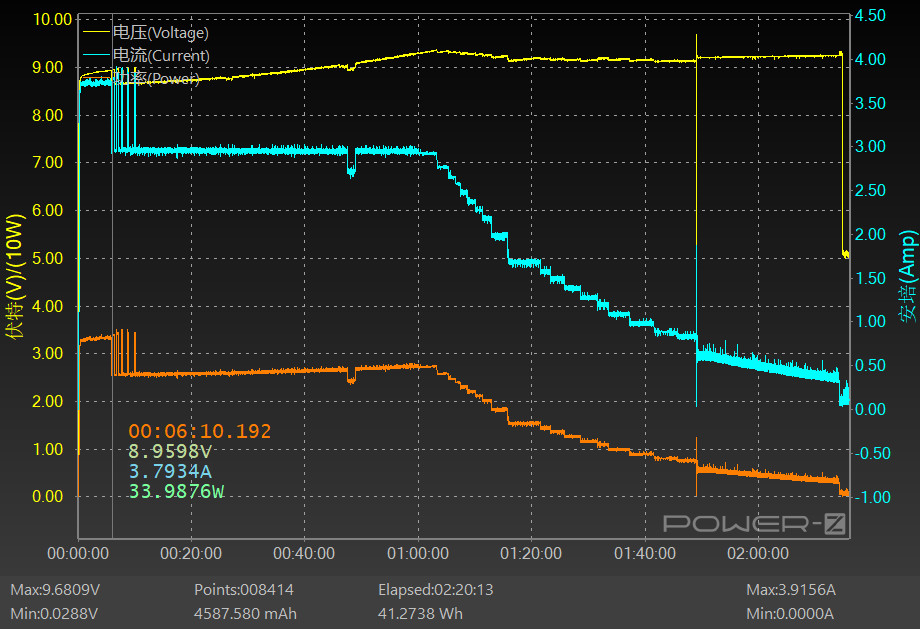Click the Points:008414 status field

pos(244,590)
